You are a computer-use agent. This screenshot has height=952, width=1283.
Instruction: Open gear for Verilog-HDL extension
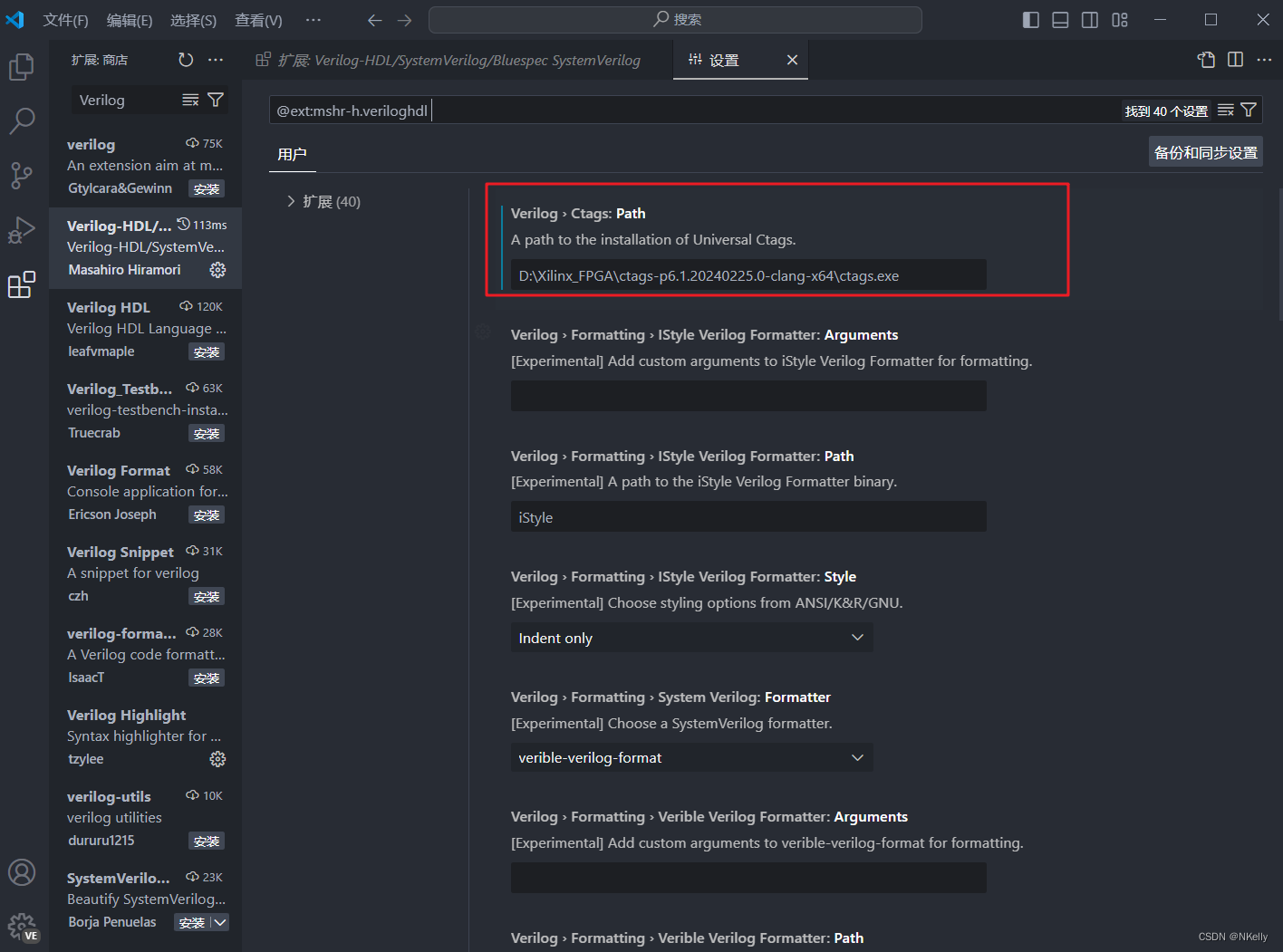pyautogui.click(x=217, y=270)
